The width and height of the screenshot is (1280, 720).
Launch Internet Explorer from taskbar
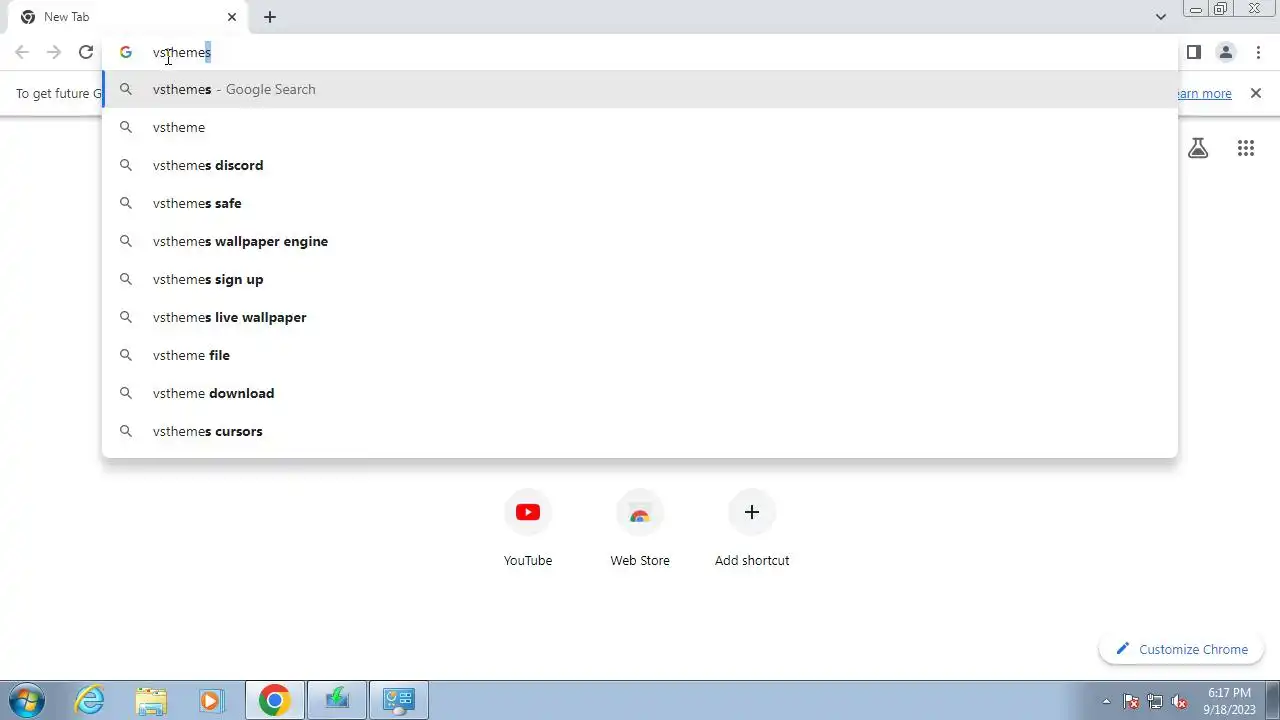tap(90, 700)
